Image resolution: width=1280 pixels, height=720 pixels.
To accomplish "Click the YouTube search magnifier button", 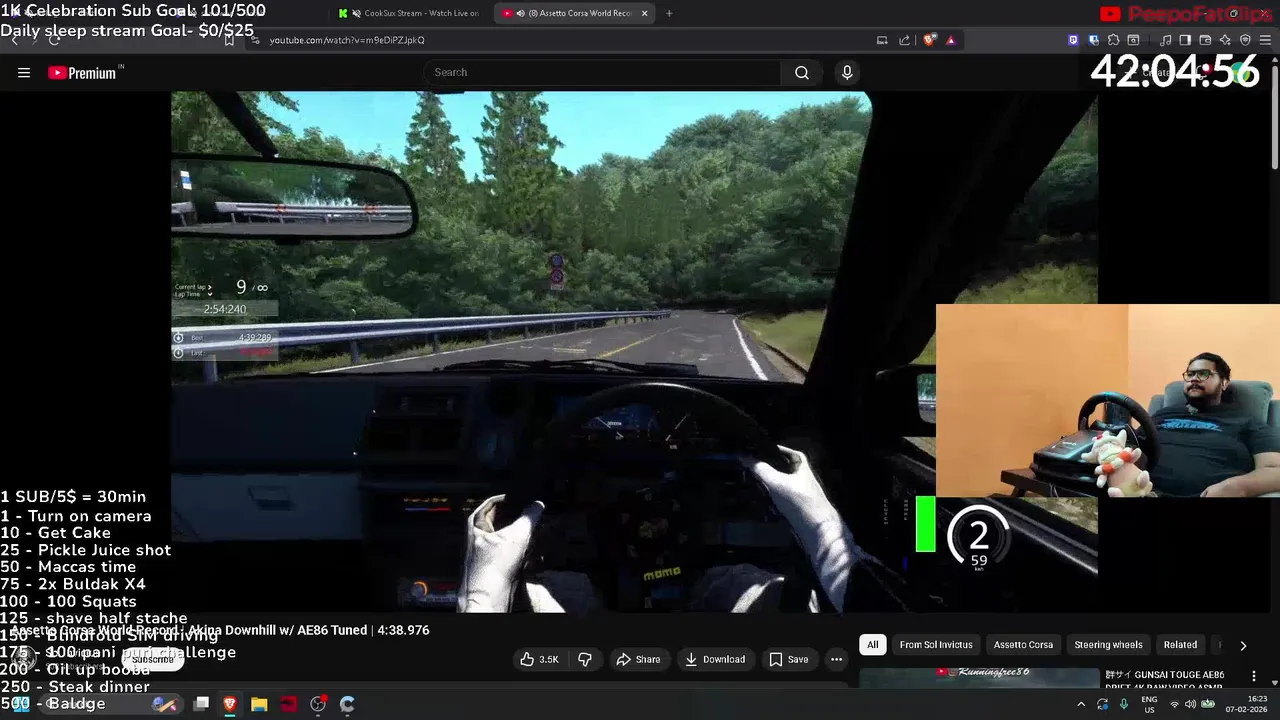I will pos(802,72).
